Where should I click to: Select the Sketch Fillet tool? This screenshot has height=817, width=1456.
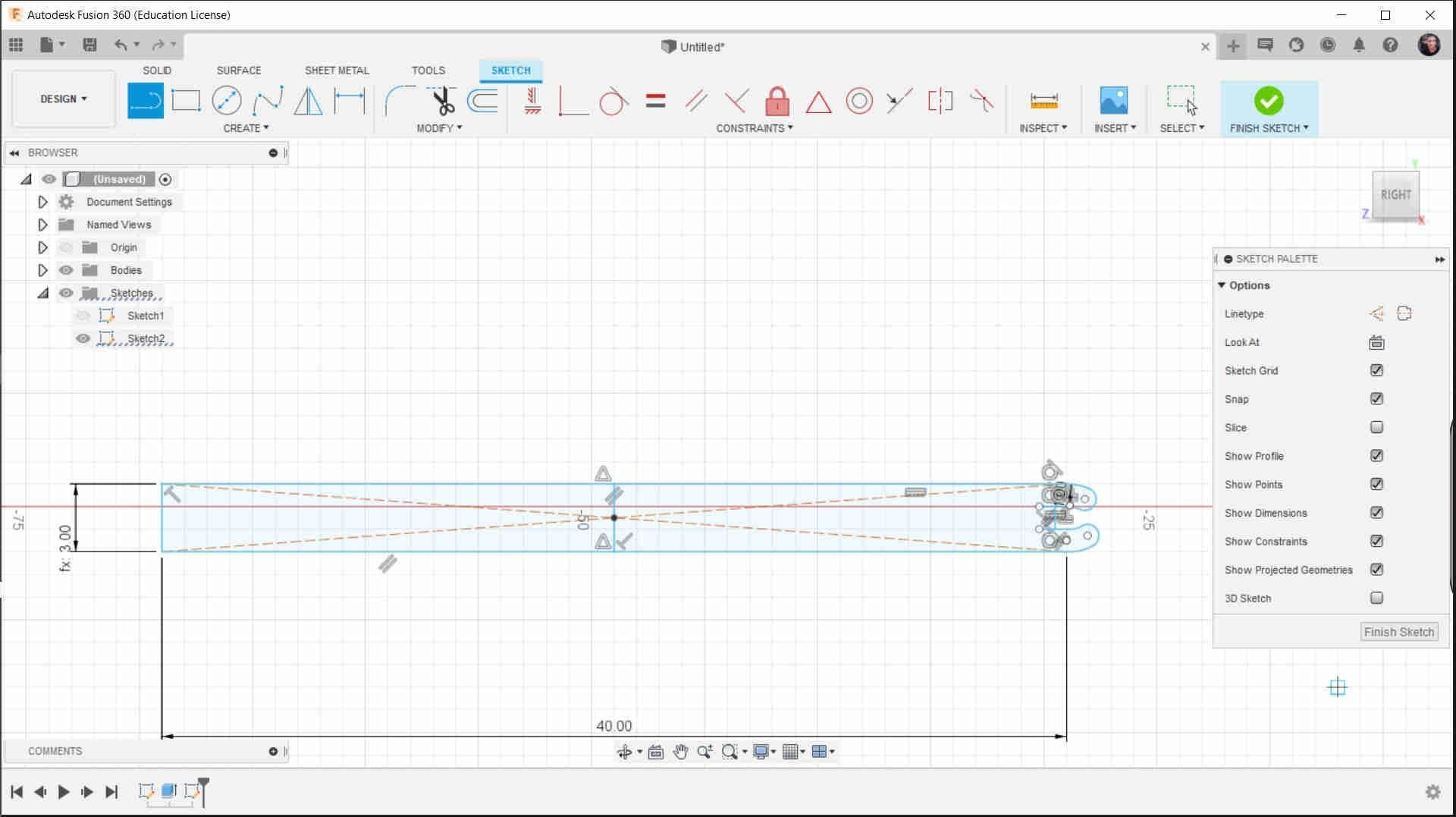click(400, 100)
